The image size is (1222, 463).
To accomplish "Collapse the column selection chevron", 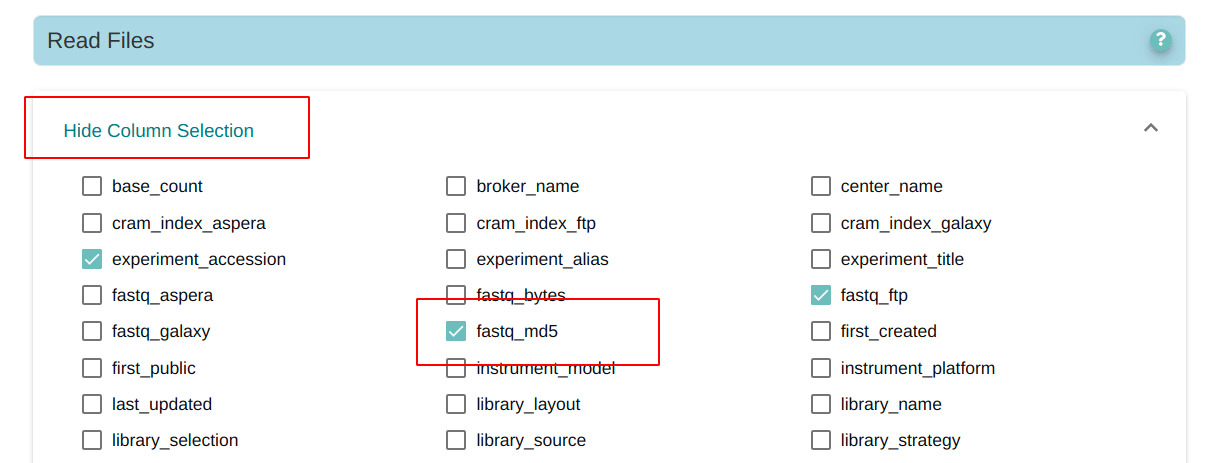I will 1151,128.
